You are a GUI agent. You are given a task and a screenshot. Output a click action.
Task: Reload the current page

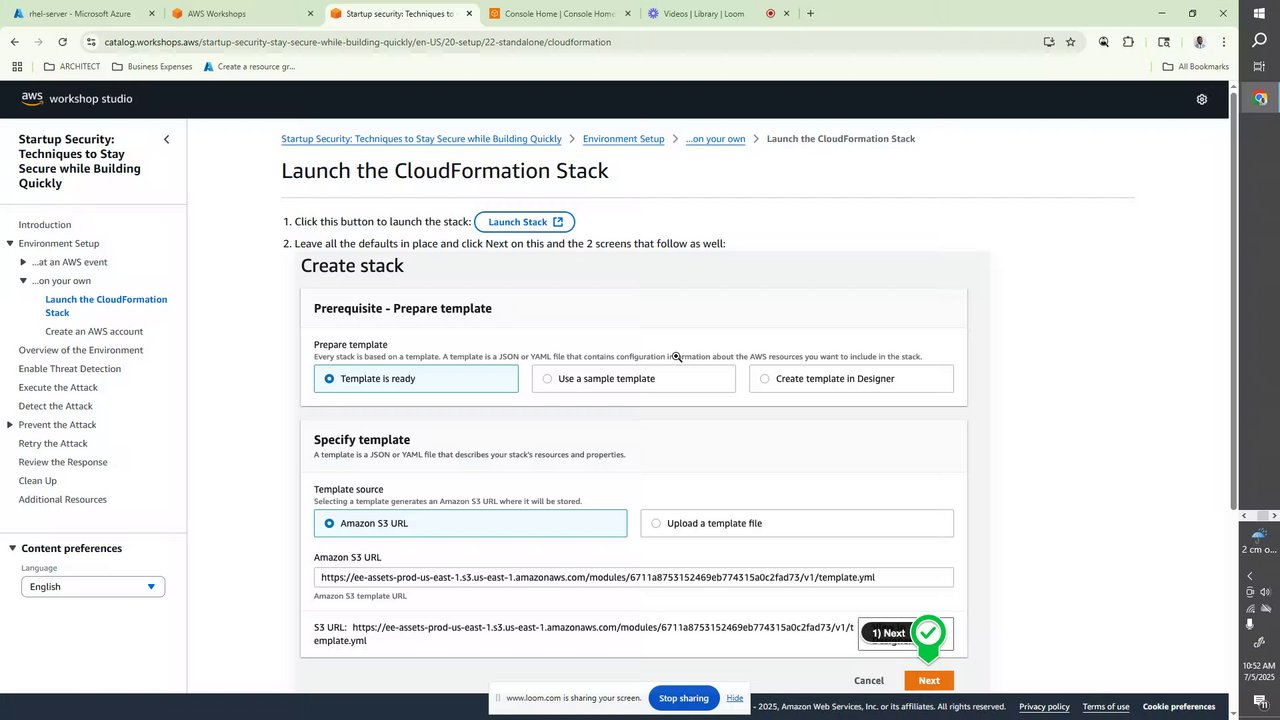pyautogui.click(x=62, y=42)
